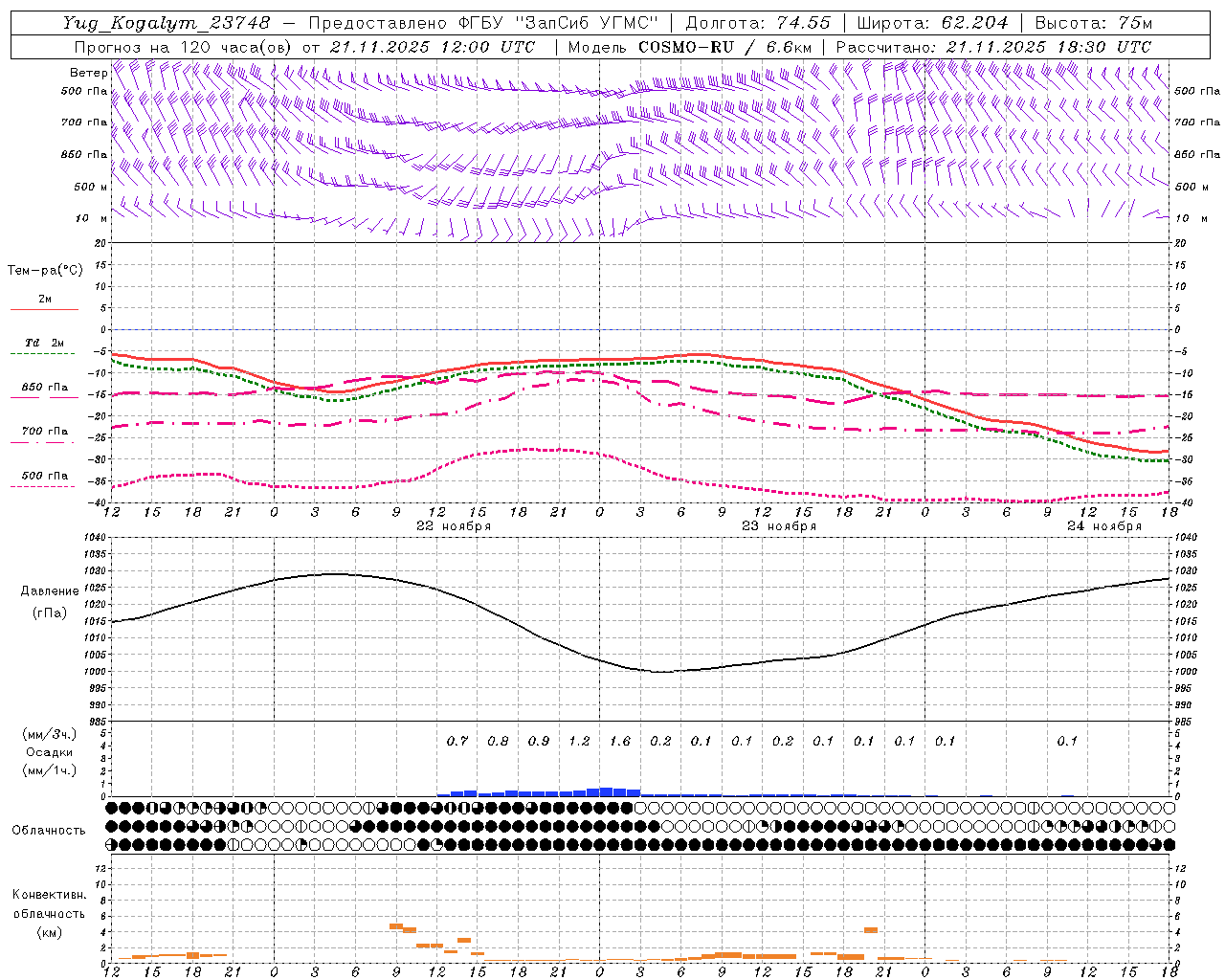Click the Ветер wind panel label
The width and height of the screenshot is (1225, 980).
(89, 73)
